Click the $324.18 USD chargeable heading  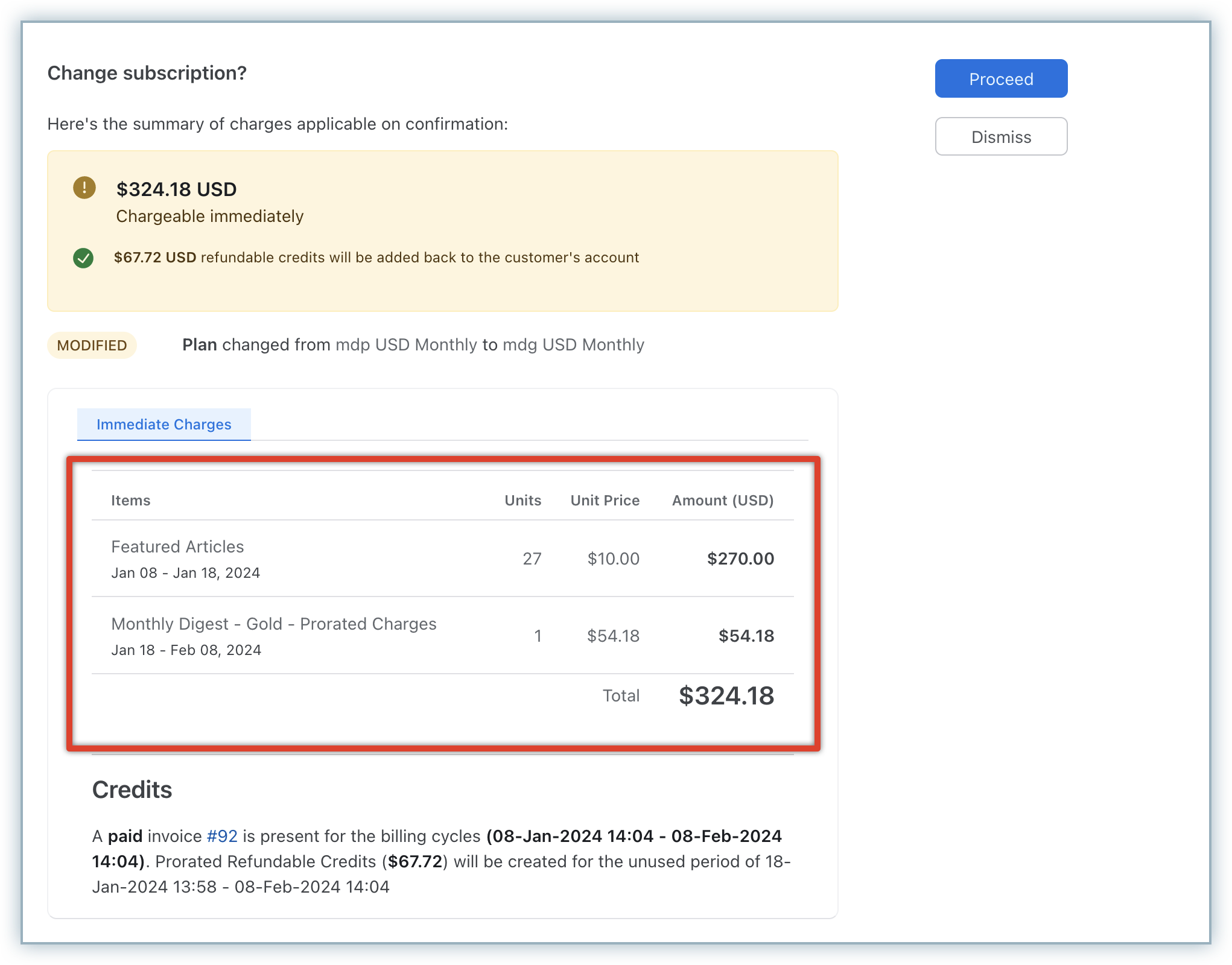click(x=176, y=189)
